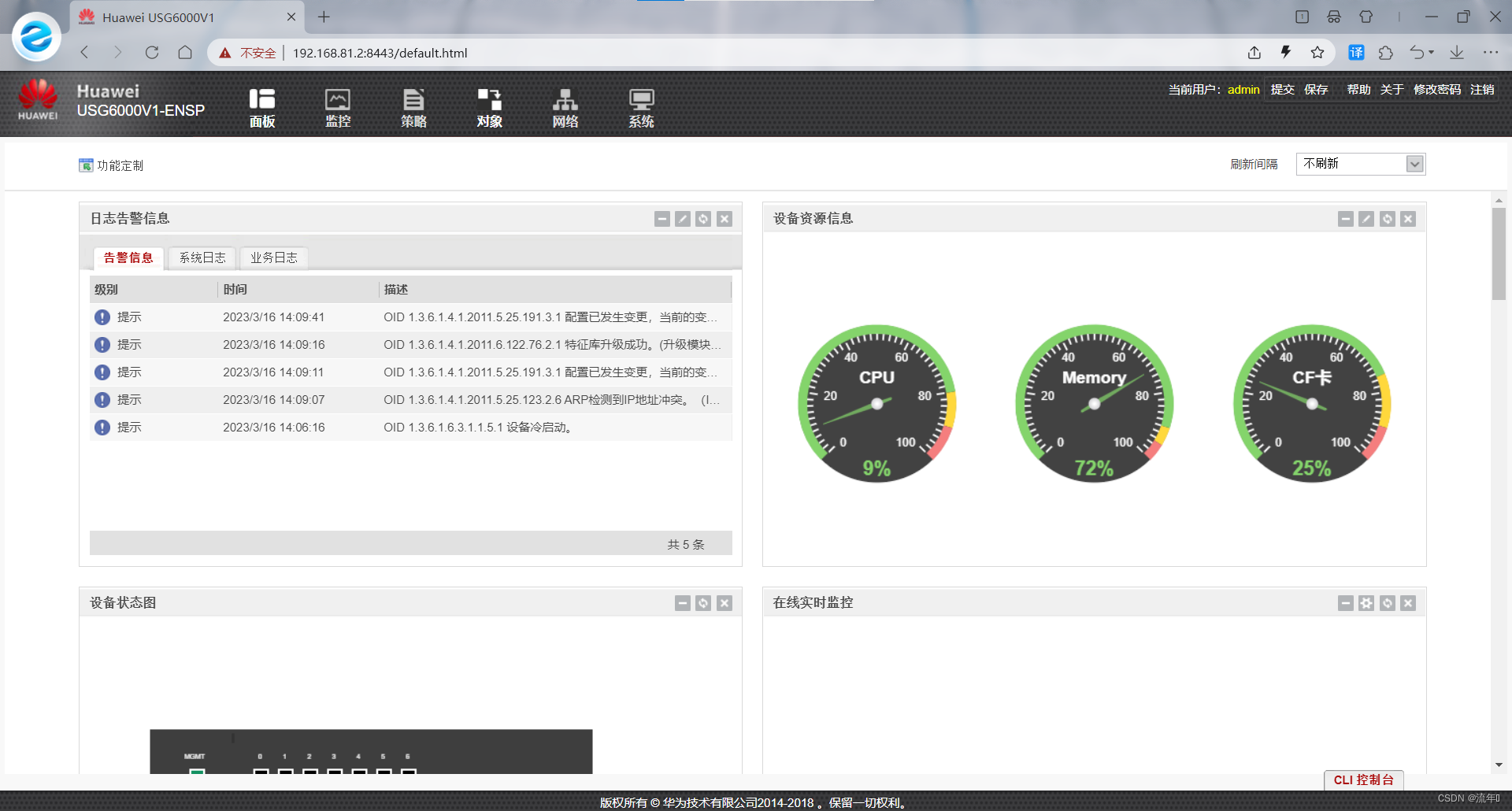Open the CLI 控制台 console
This screenshot has height=811, width=1512.
pyautogui.click(x=1364, y=780)
